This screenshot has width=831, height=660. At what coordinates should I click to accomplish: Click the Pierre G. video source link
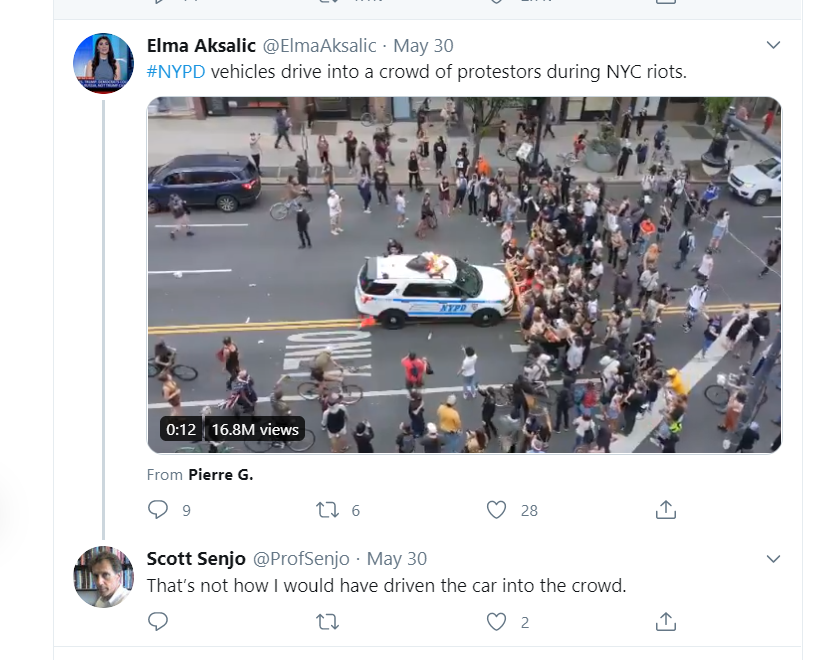pos(221,474)
